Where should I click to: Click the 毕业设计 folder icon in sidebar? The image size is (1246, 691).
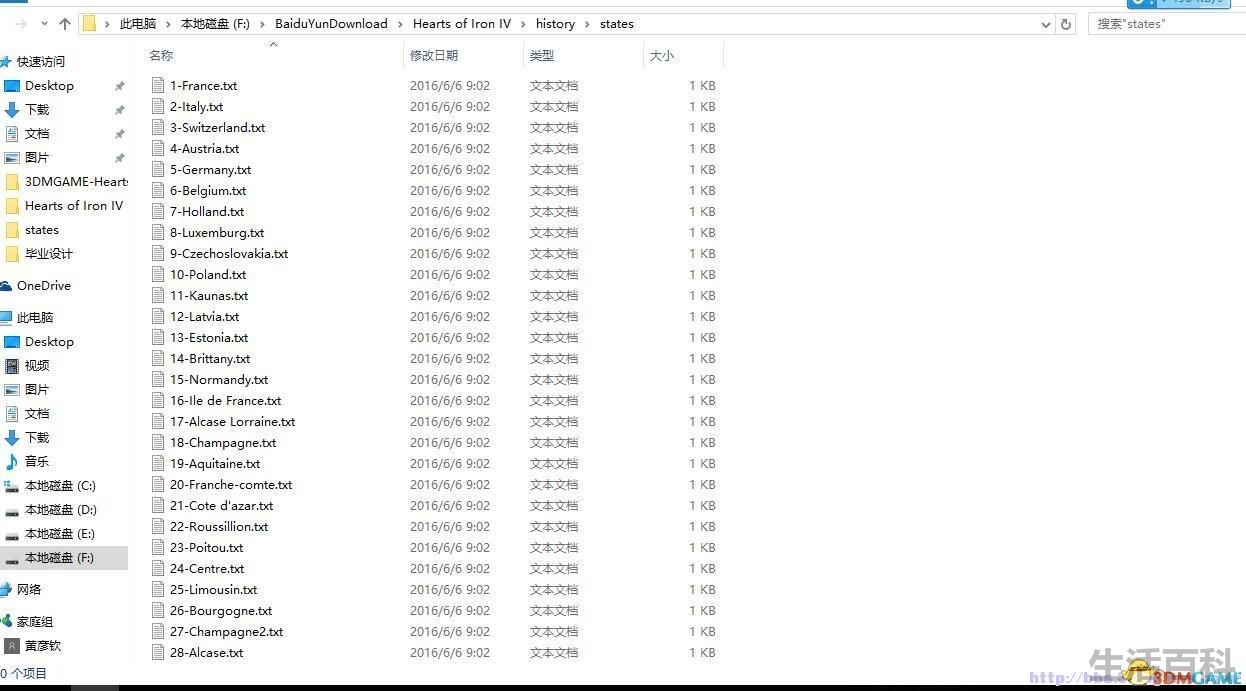[x=12, y=254]
